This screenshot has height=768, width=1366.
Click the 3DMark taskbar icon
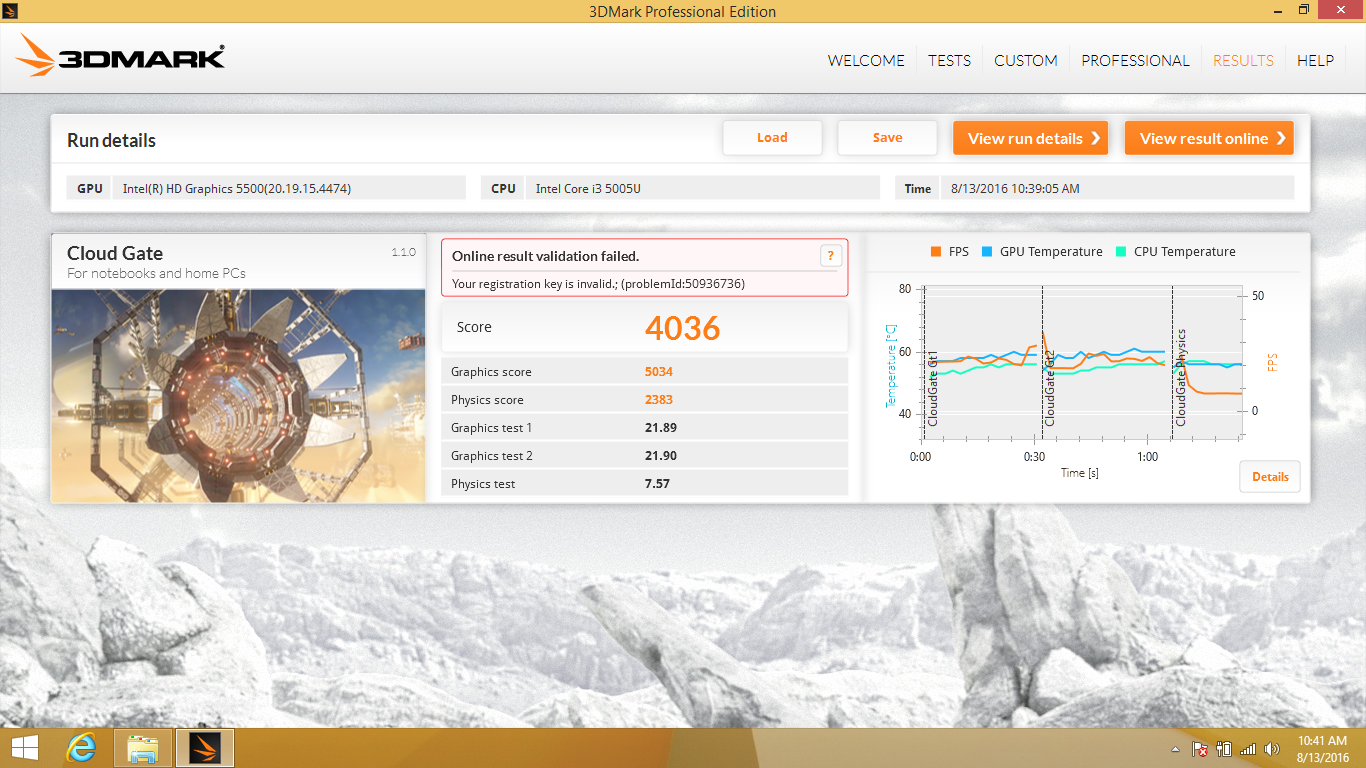[x=205, y=748]
